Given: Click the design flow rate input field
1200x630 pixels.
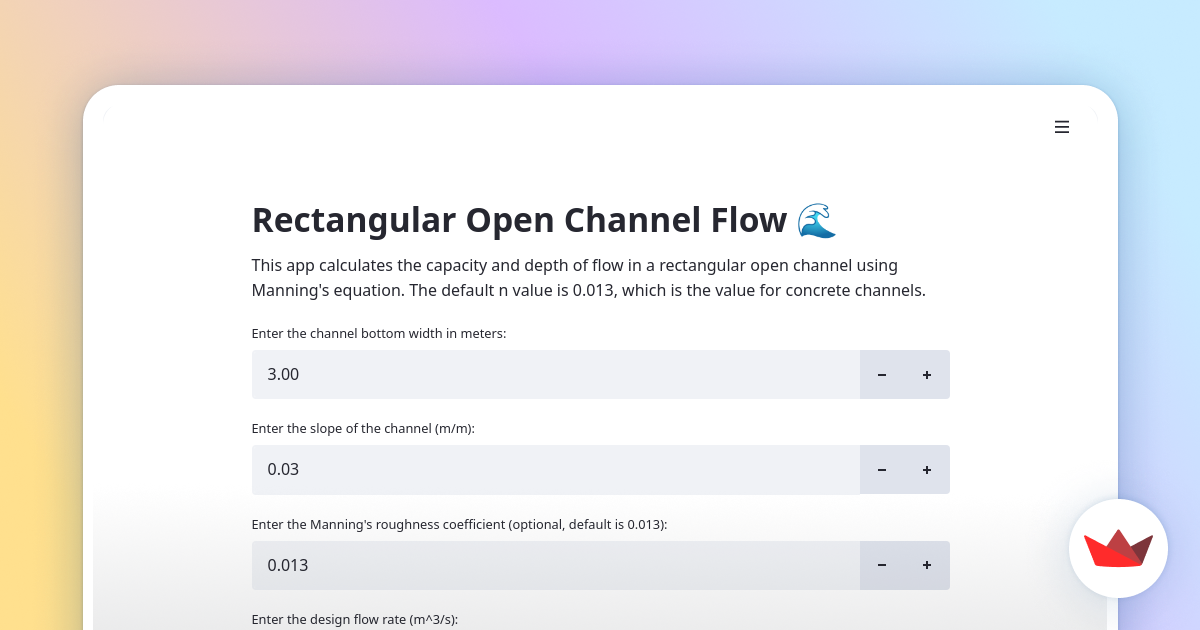Looking at the screenshot, I should (555, 628).
